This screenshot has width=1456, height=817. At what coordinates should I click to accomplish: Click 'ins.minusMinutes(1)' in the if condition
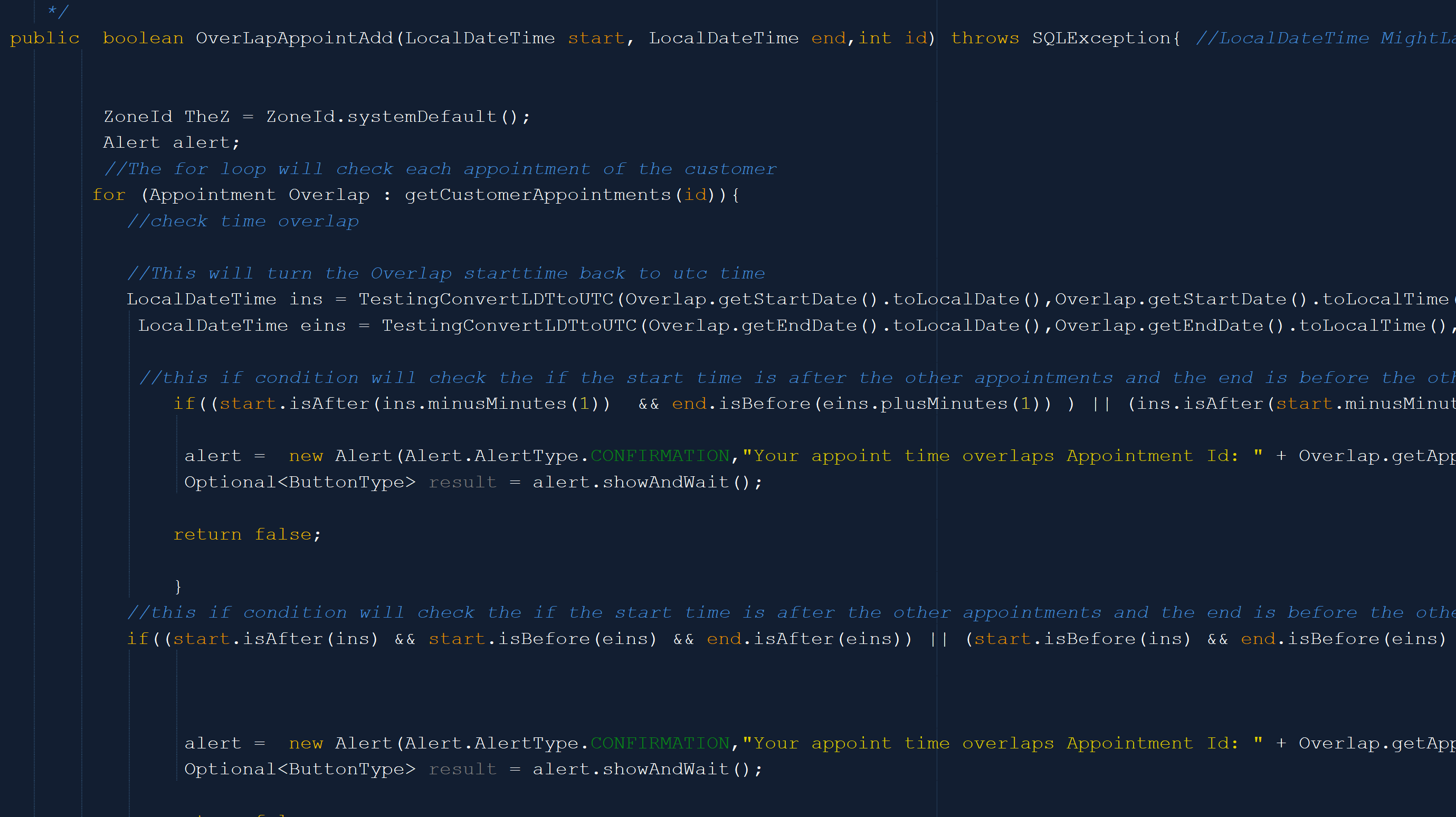coord(491,404)
